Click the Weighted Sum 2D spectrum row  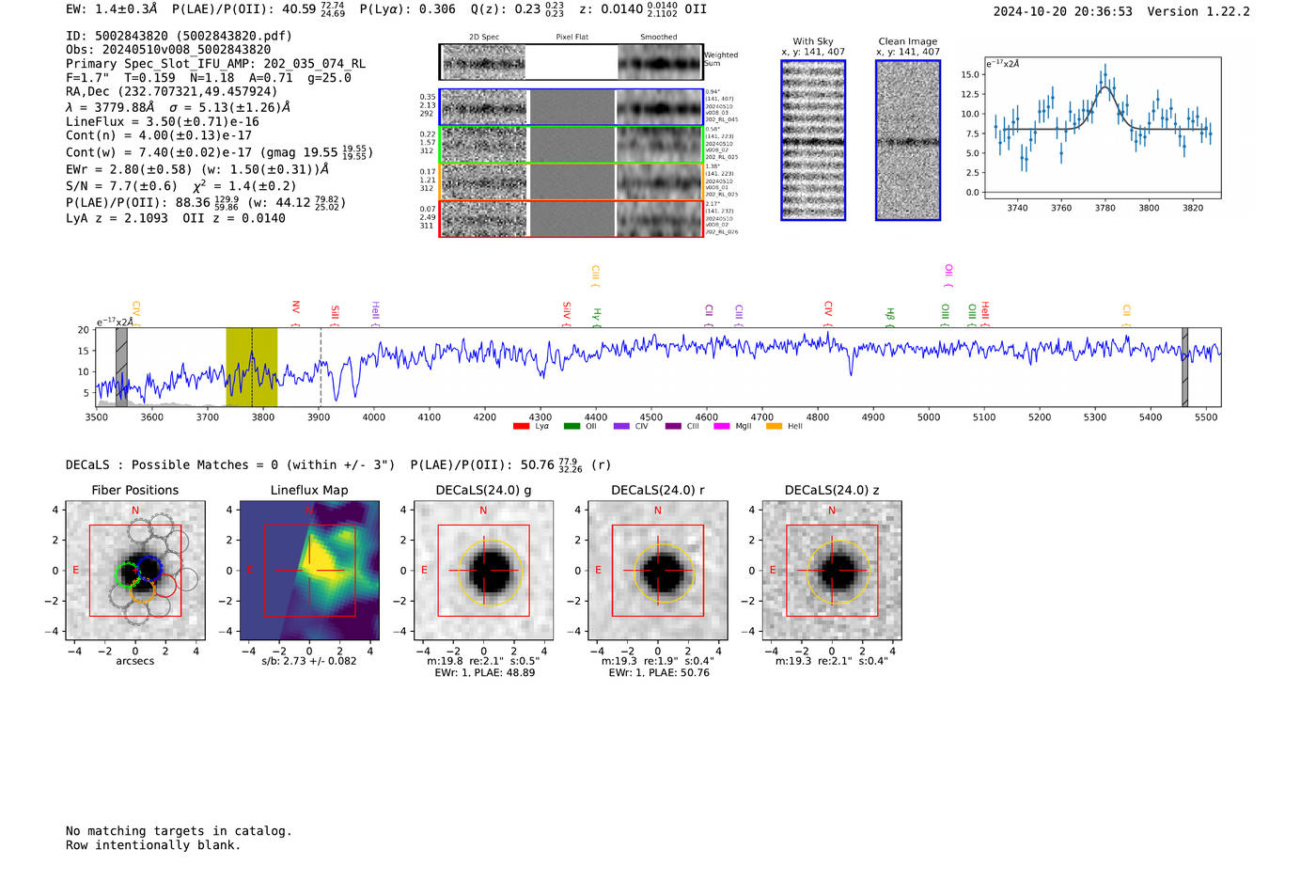pyautogui.click(x=572, y=62)
